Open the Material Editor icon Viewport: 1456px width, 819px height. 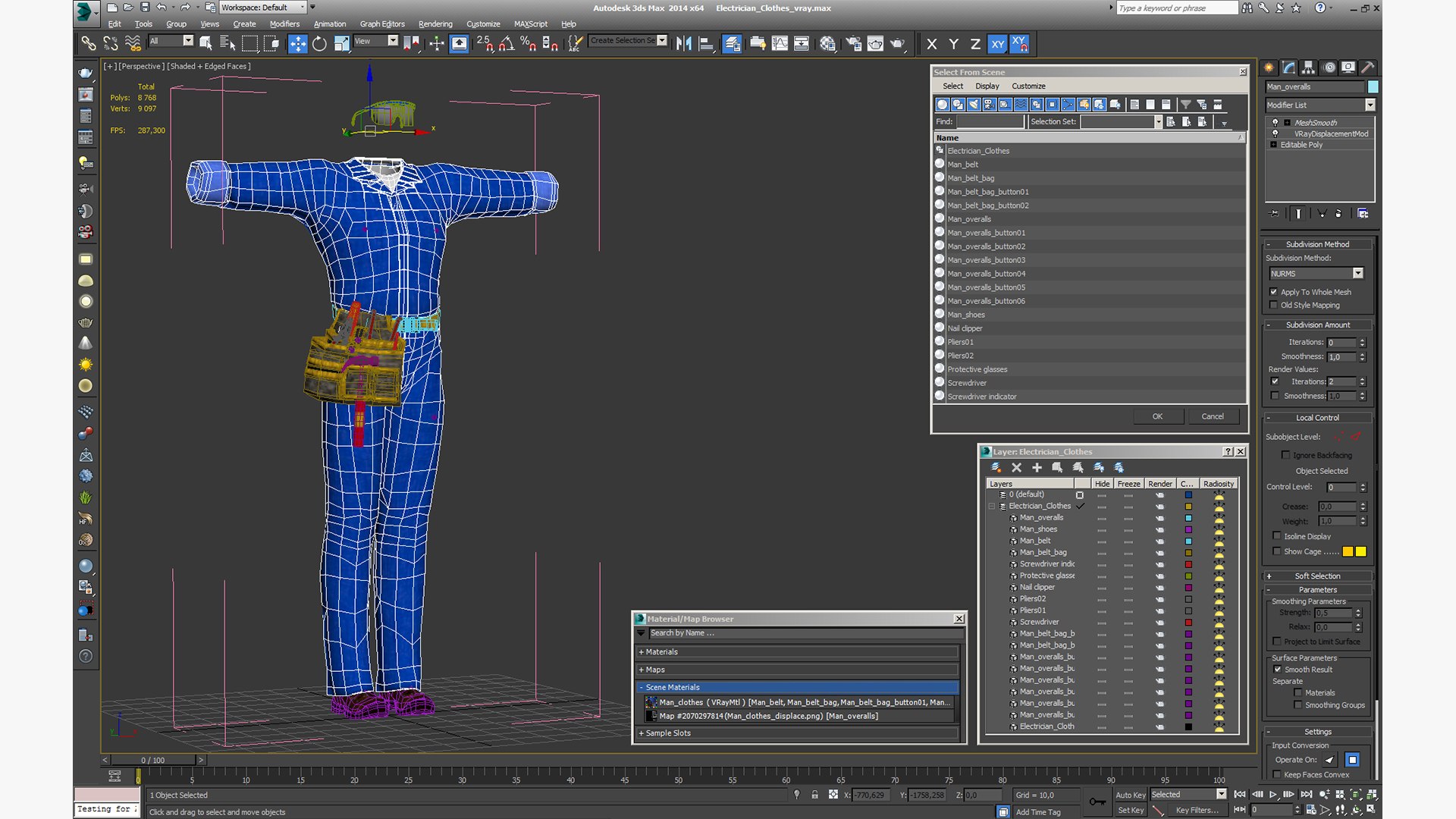[x=827, y=44]
